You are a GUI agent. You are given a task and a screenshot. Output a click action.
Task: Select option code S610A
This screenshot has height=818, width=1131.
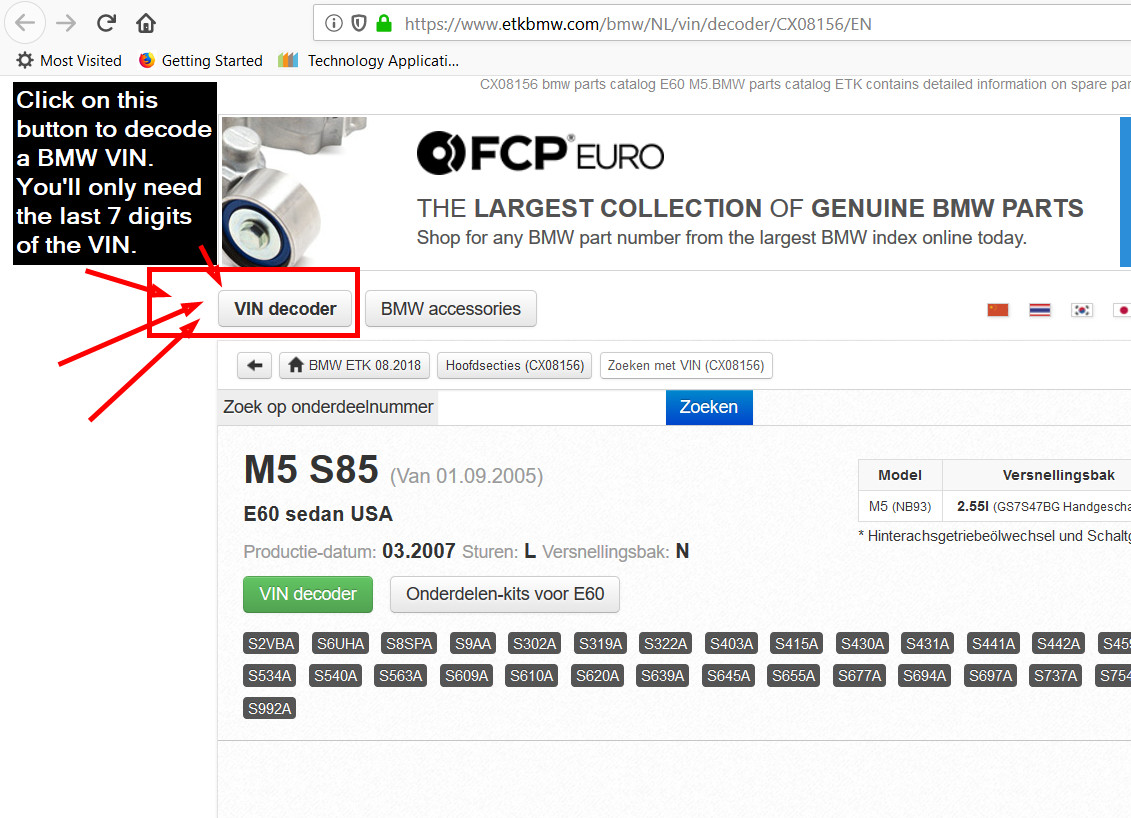[532, 676]
